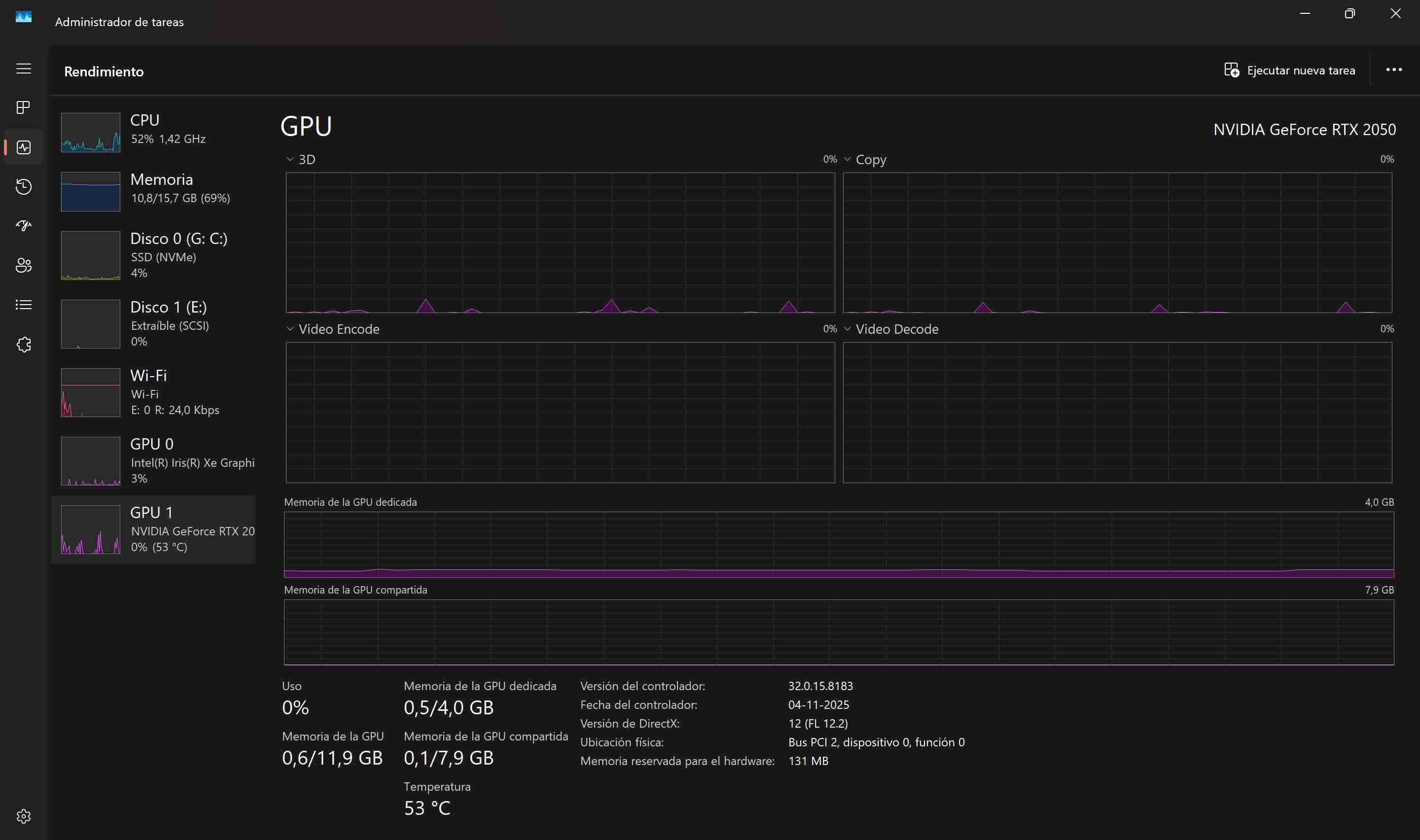1420x840 pixels.
Task: Open the Copy engine graph dropdown
Action: coord(847,160)
